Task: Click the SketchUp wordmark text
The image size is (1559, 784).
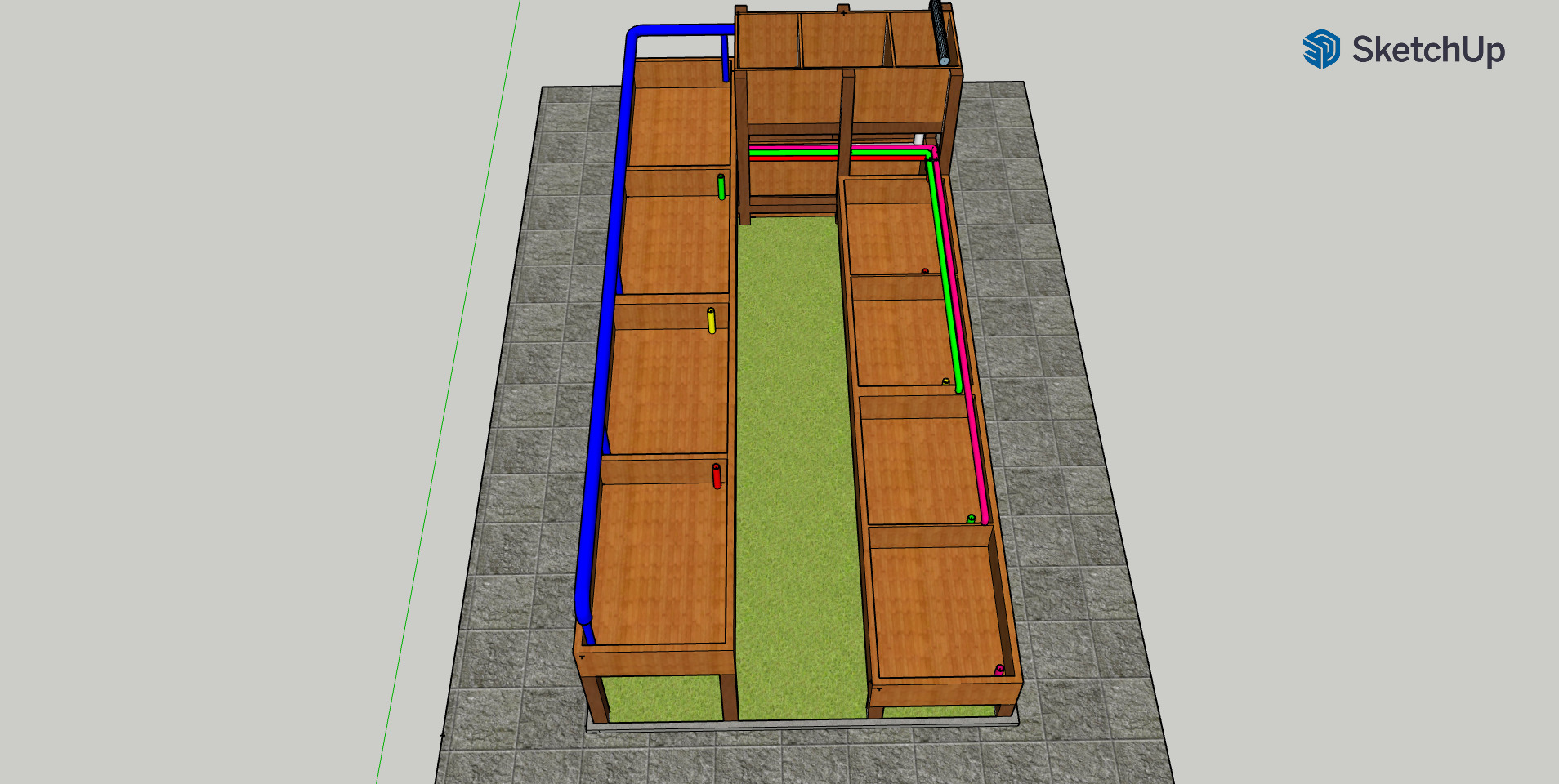Action: tap(1428, 50)
